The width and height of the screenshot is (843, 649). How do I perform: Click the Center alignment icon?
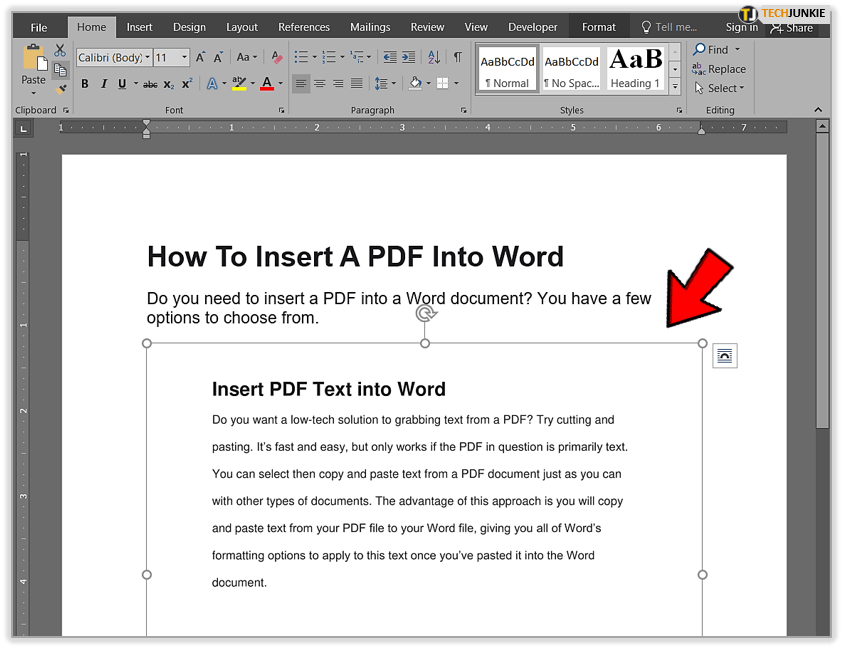click(x=320, y=84)
